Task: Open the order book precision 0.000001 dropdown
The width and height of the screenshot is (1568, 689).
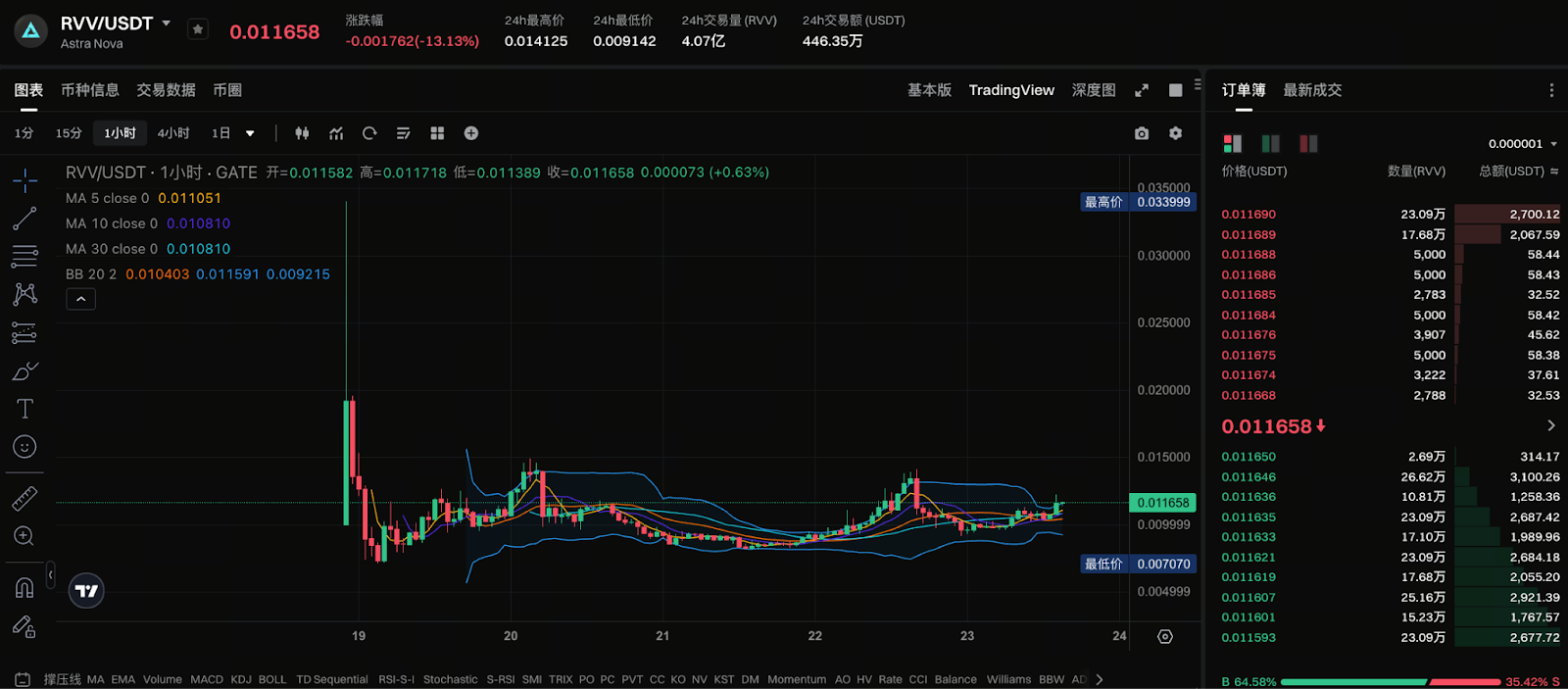Action: point(1522,144)
